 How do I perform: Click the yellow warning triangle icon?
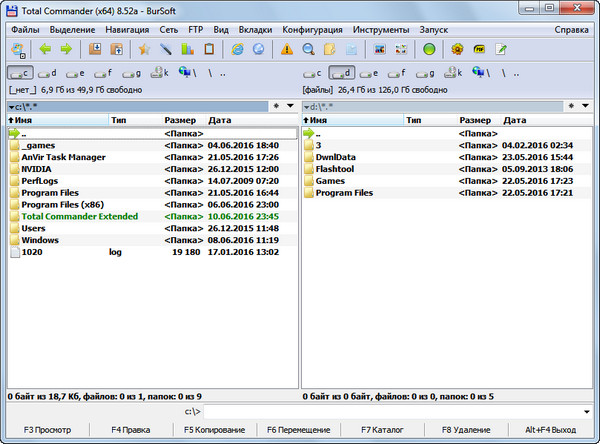[x=286, y=49]
